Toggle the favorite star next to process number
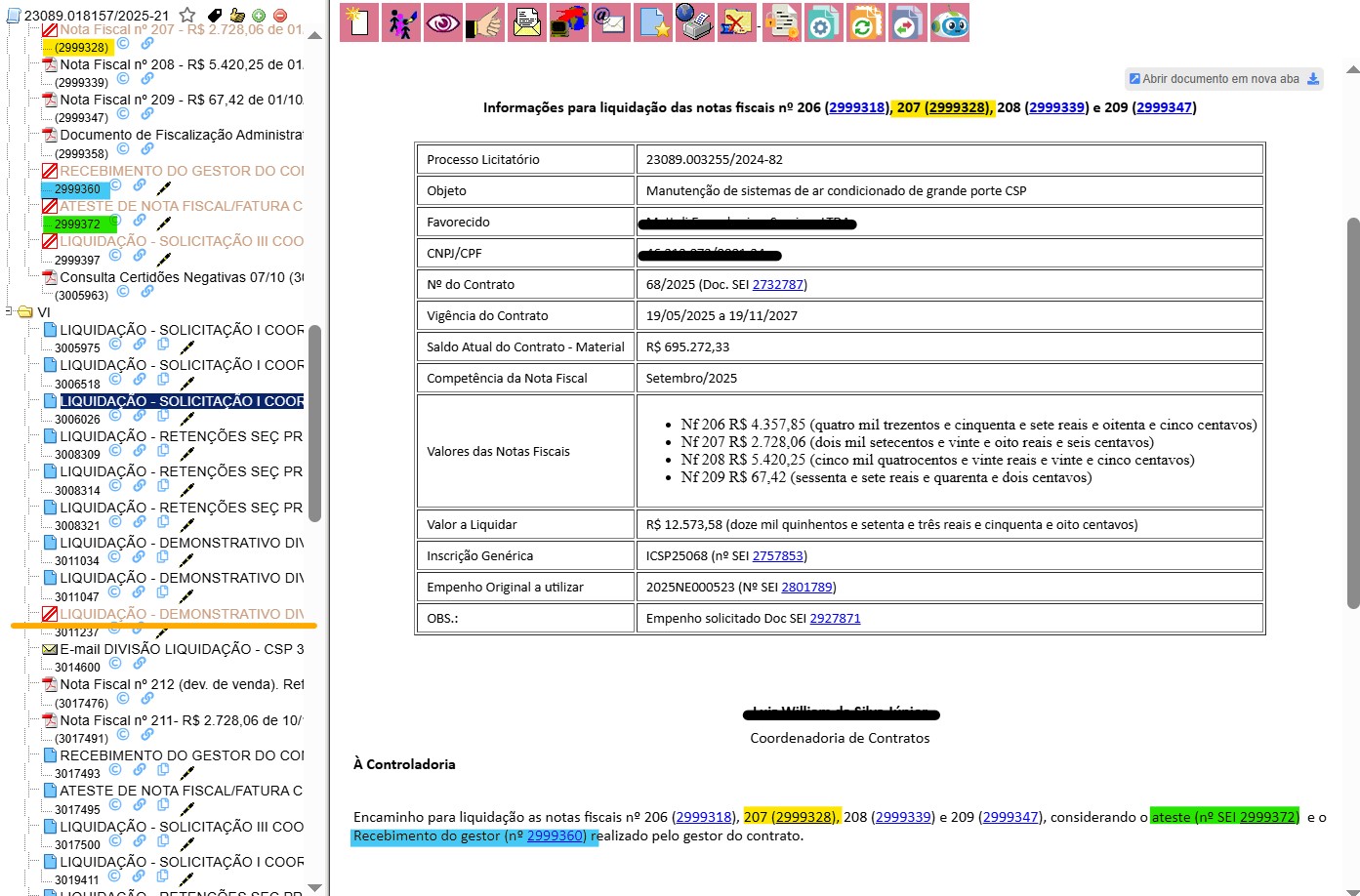Image resolution: width=1360 pixels, height=896 pixels. (x=187, y=16)
